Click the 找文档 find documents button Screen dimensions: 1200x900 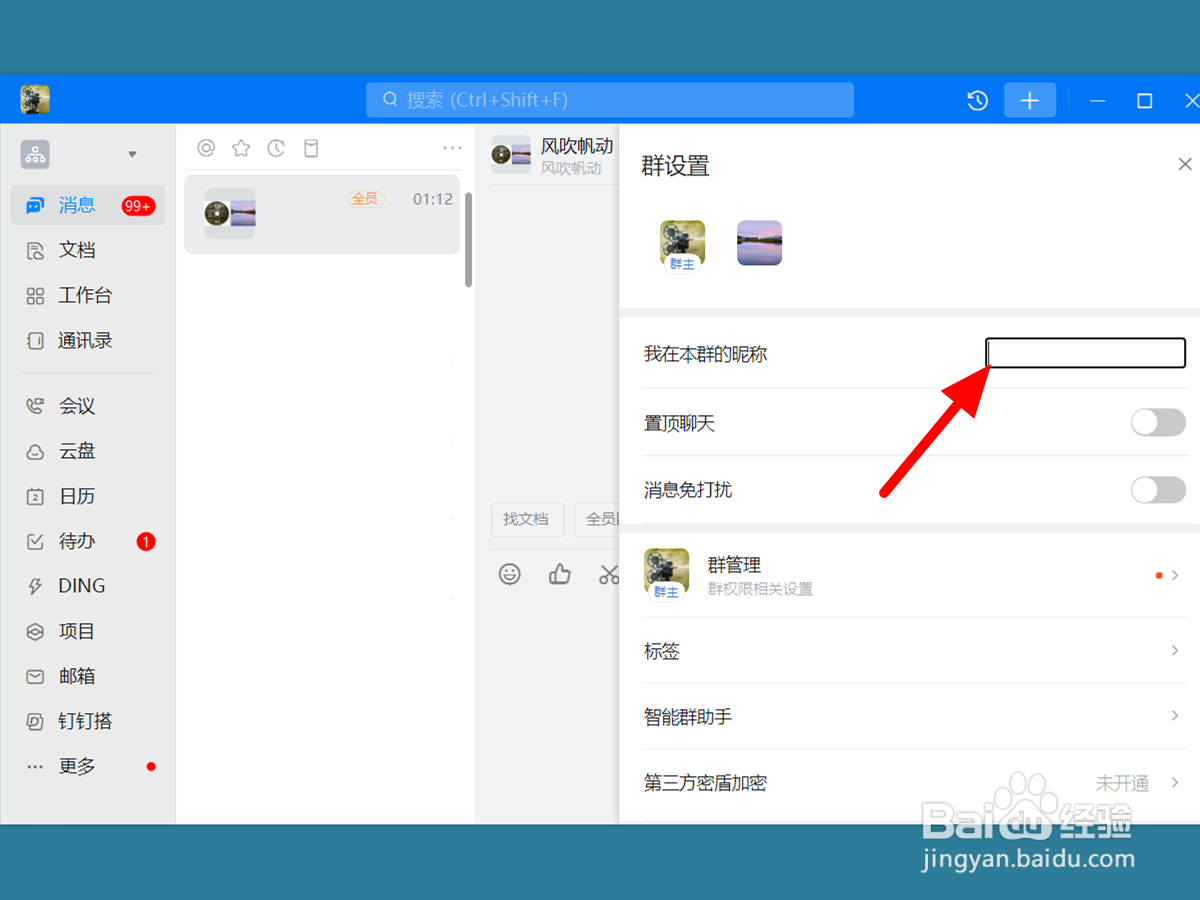point(527,519)
